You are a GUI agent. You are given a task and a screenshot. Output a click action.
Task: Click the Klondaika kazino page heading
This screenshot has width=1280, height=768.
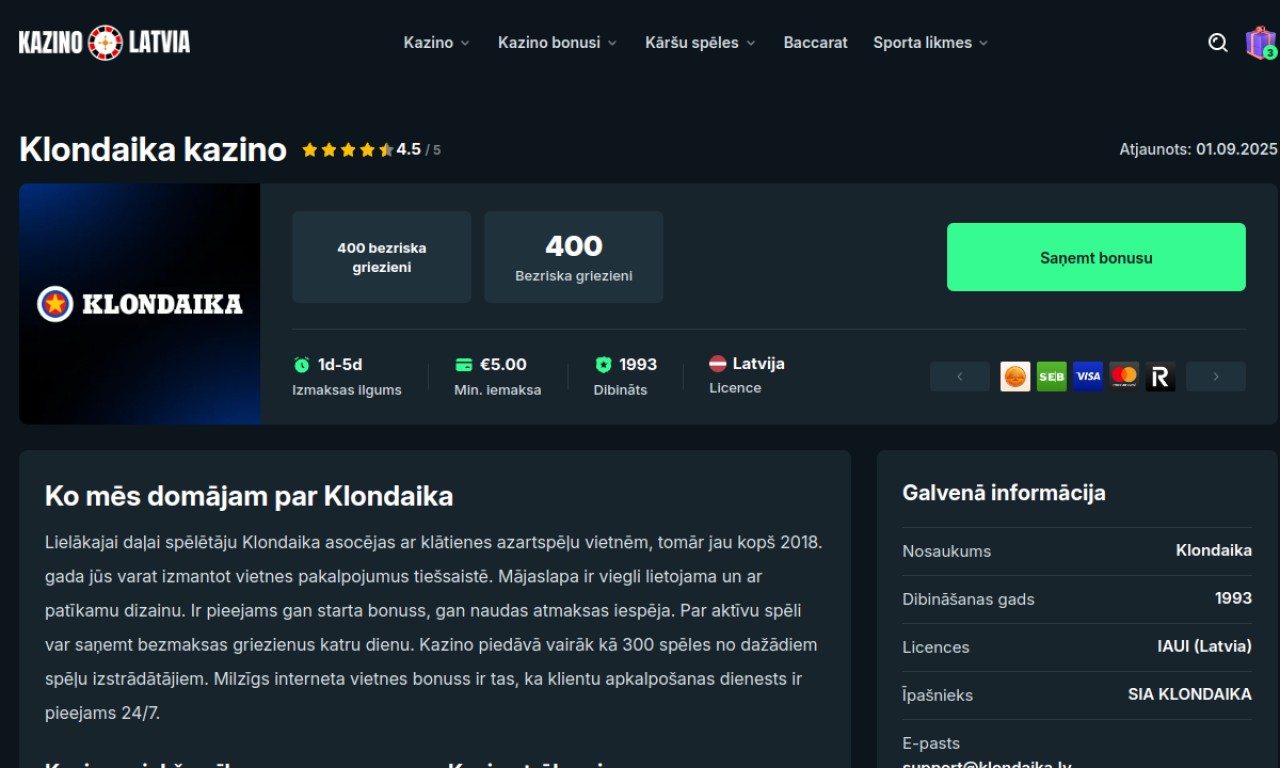pyautogui.click(x=153, y=150)
